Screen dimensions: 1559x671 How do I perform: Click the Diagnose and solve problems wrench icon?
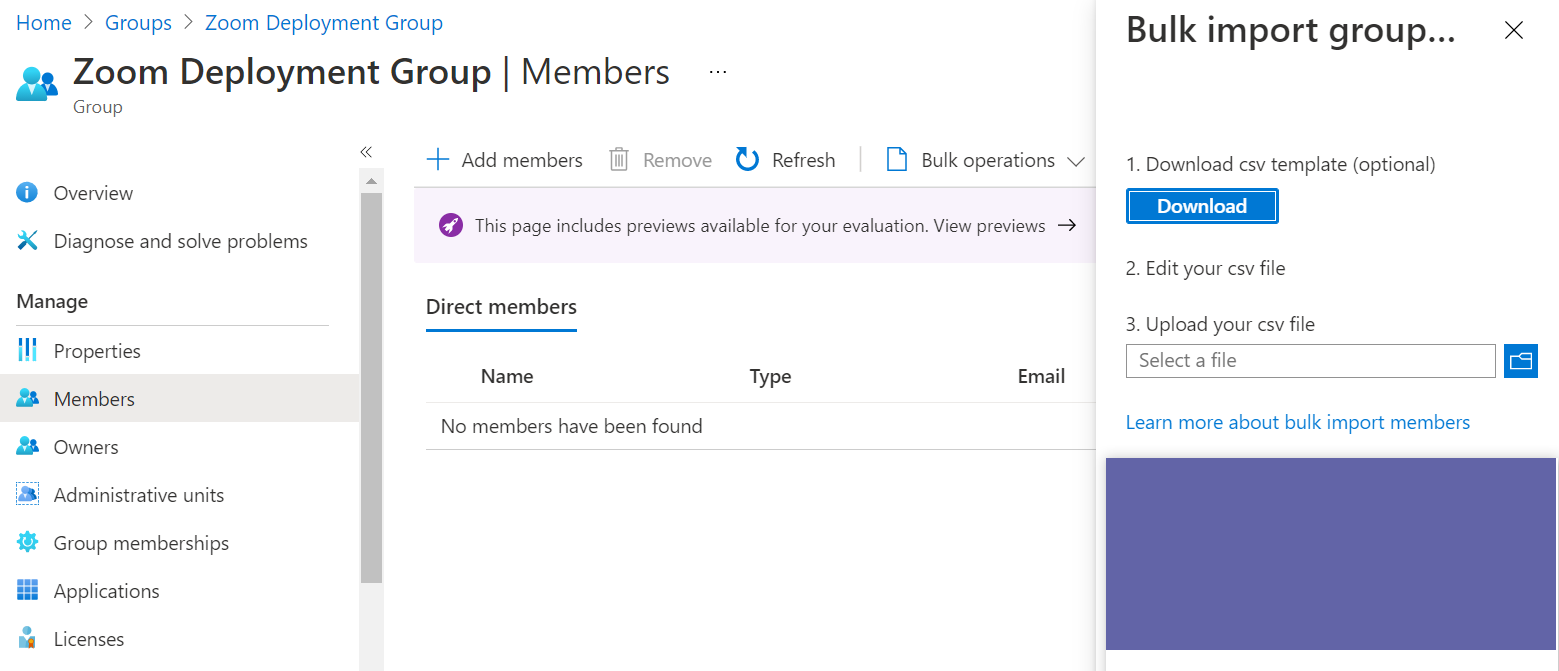27,241
